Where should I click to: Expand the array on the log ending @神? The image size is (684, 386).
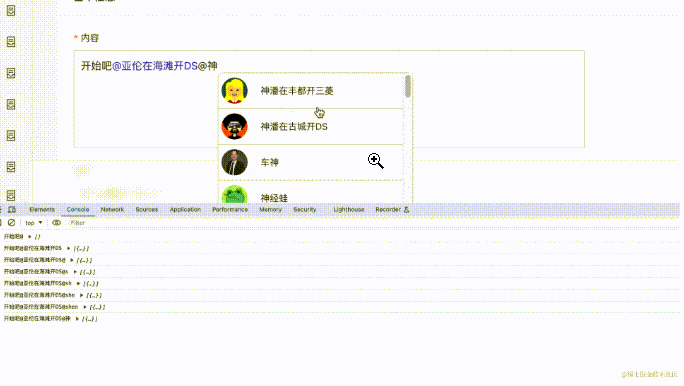[77, 319]
